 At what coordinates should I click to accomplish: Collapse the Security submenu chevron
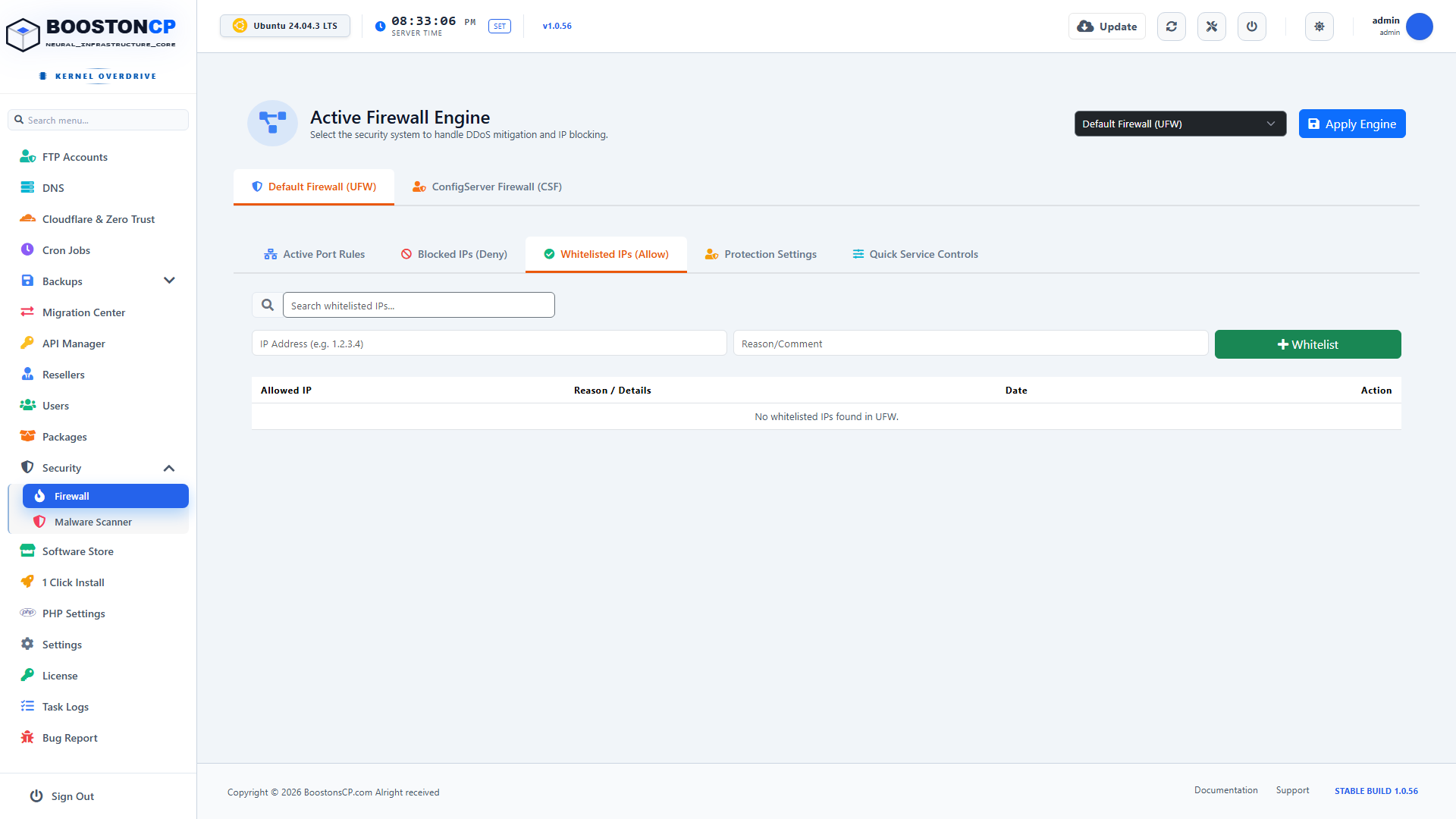coord(169,468)
